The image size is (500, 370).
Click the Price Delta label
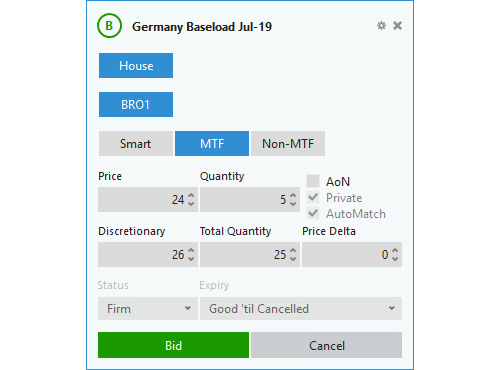[329, 231]
